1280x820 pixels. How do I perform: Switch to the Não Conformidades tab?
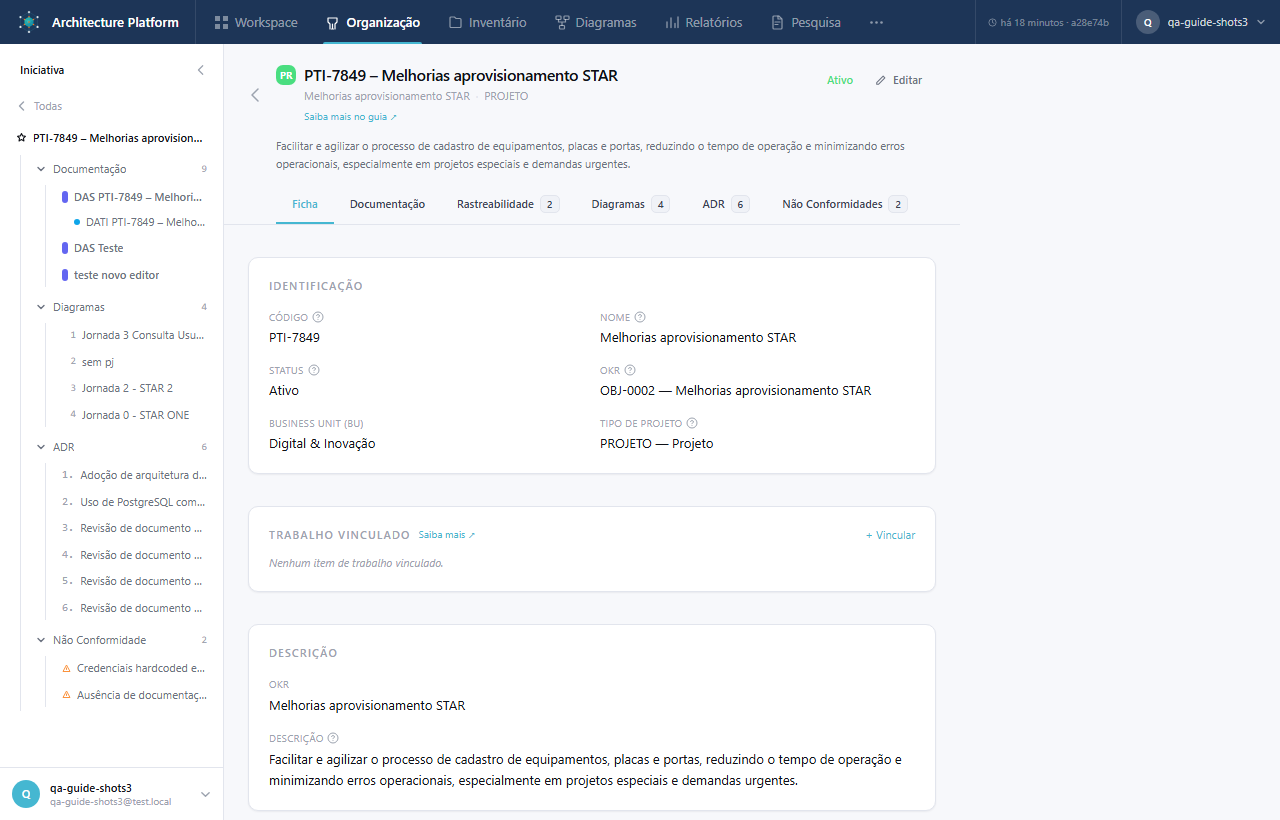click(844, 204)
